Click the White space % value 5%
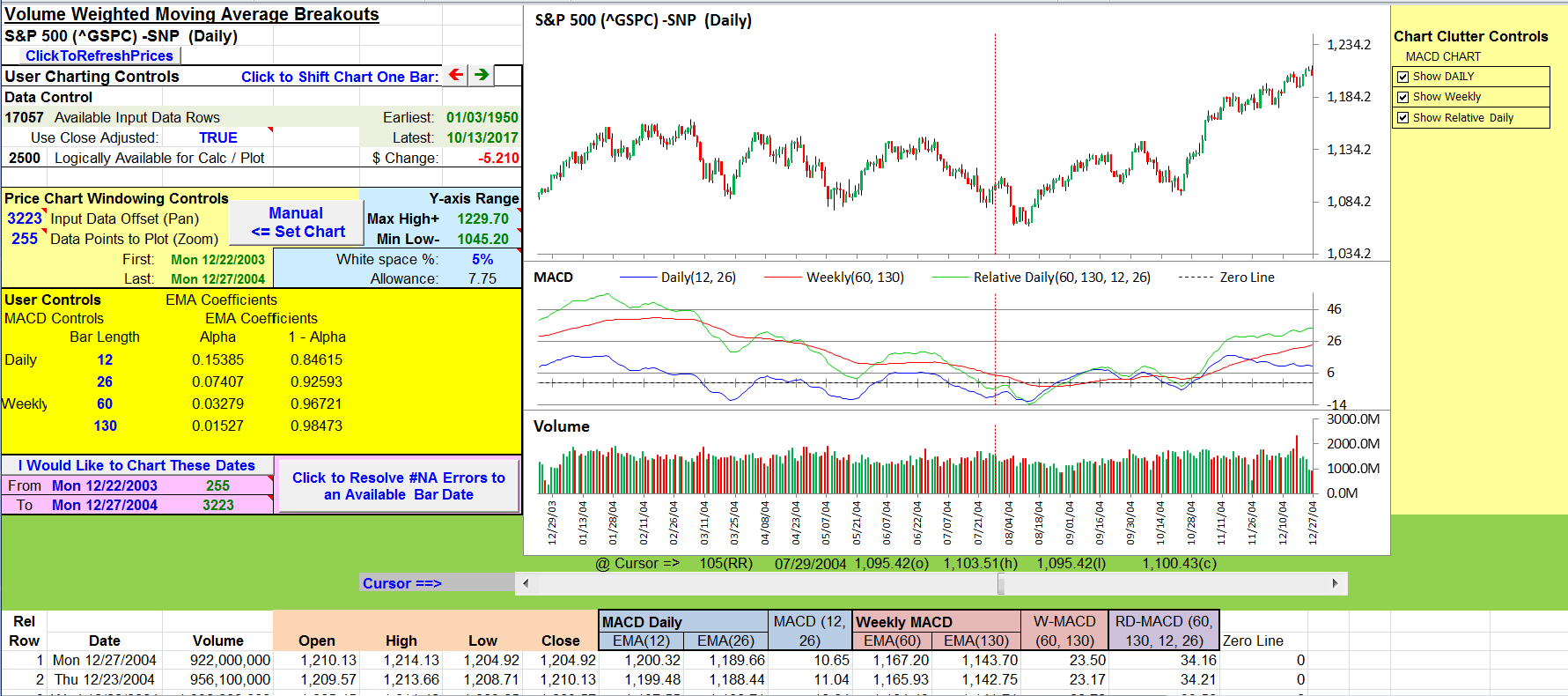This screenshot has width=1568, height=696. tap(482, 259)
